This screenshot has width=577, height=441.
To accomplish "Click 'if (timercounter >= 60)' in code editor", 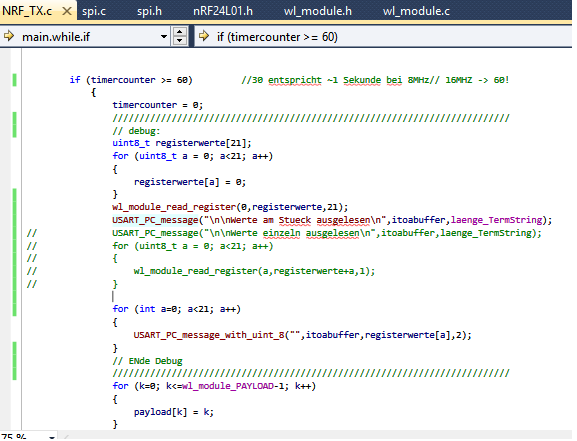I will [x=131, y=80].
